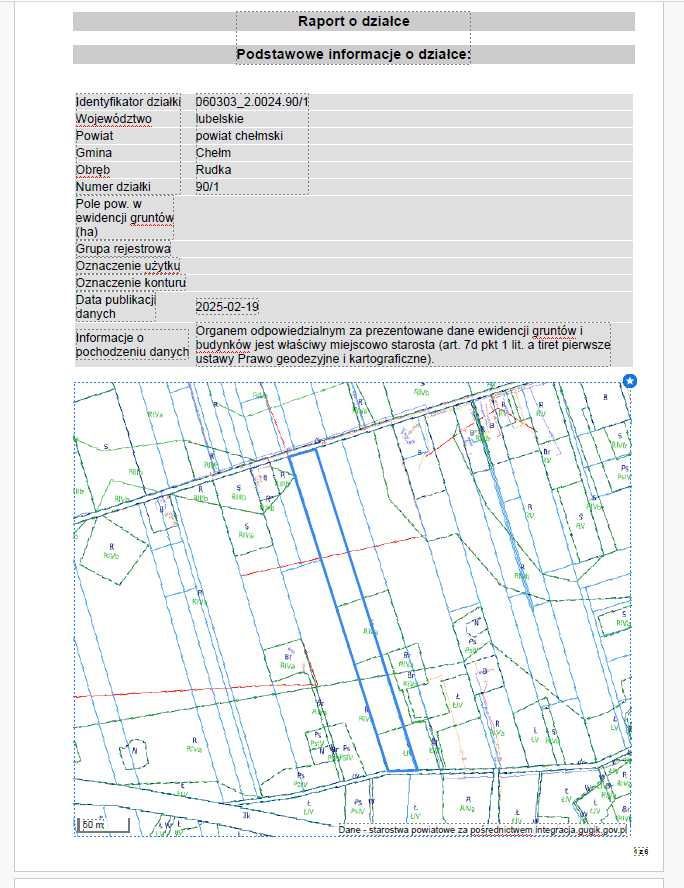The image size is (684, 888).
Task: Click the 'Oznaczenie użytku' label
Action: [x=128, y=266]
